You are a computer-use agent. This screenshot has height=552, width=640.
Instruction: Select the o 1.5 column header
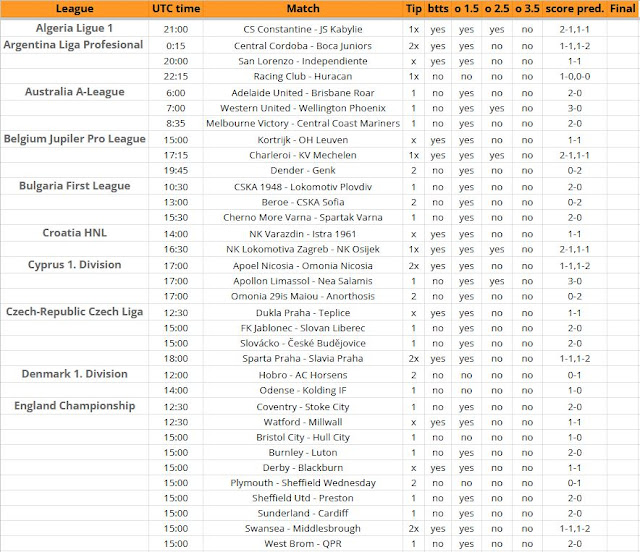click(467, 9)
